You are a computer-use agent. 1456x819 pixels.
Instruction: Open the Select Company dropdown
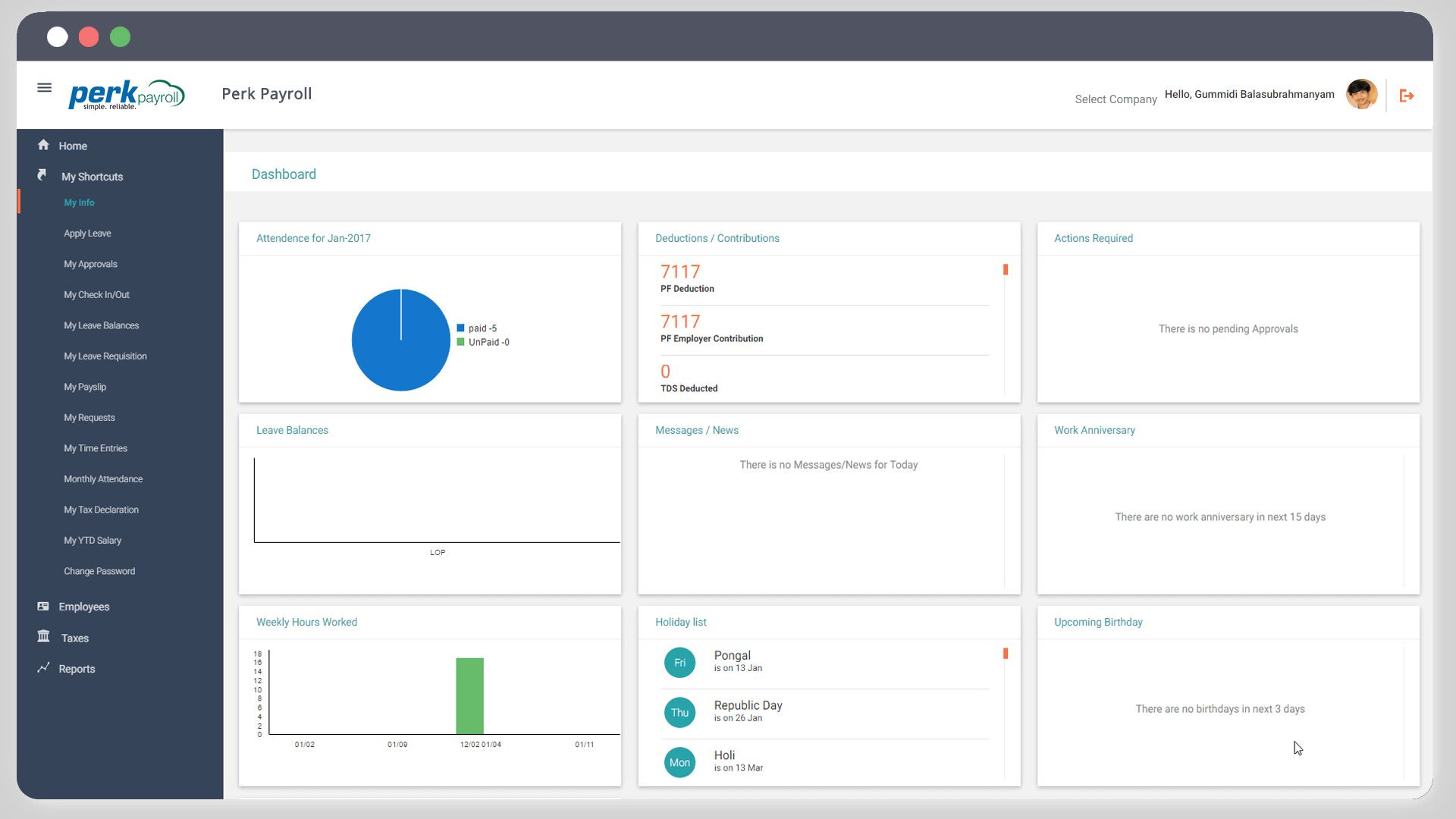[x=1115, y=99]
